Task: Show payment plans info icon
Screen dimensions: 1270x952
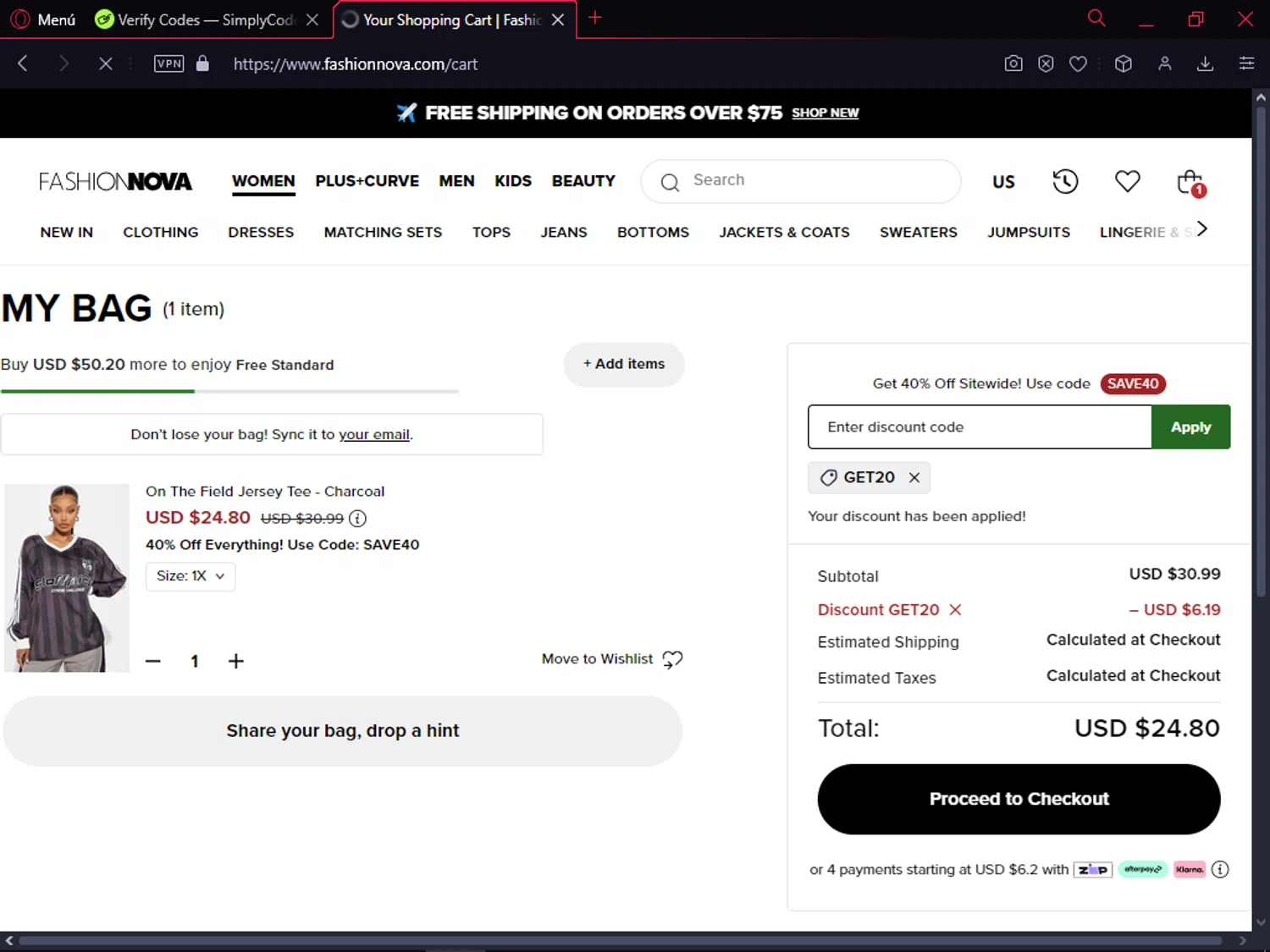Action: 1220,869
